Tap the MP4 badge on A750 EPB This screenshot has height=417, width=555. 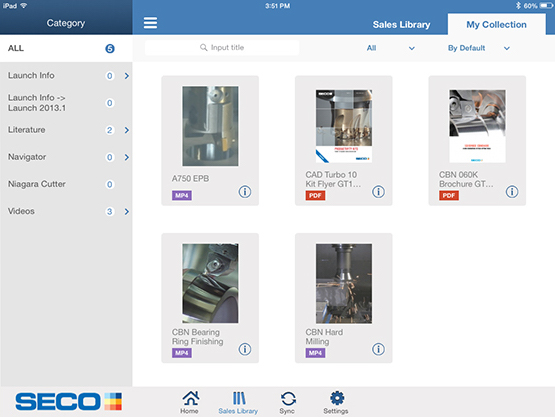(x=182, y=195)
